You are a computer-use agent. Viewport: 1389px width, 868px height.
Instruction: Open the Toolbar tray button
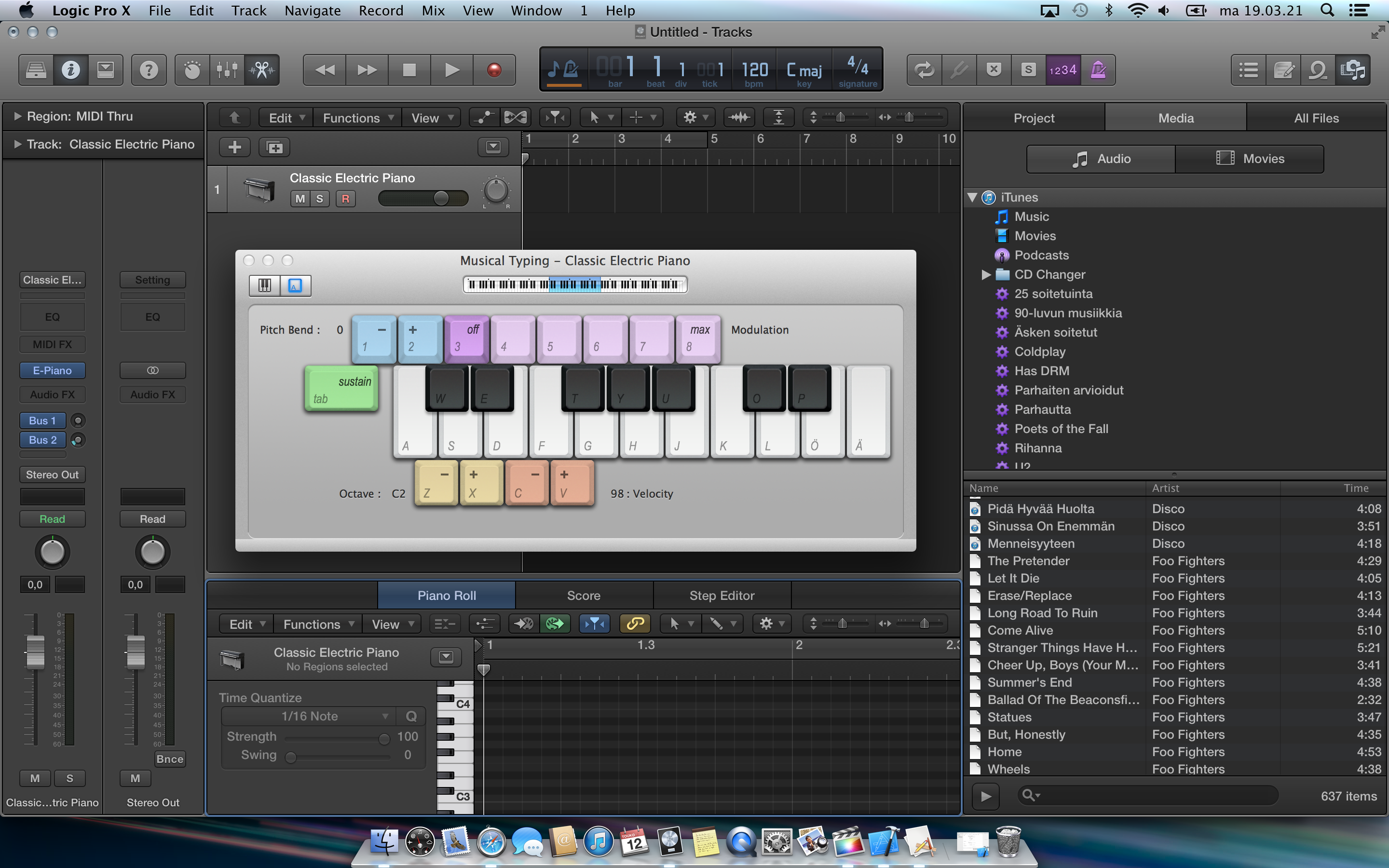tap(105, 70)
